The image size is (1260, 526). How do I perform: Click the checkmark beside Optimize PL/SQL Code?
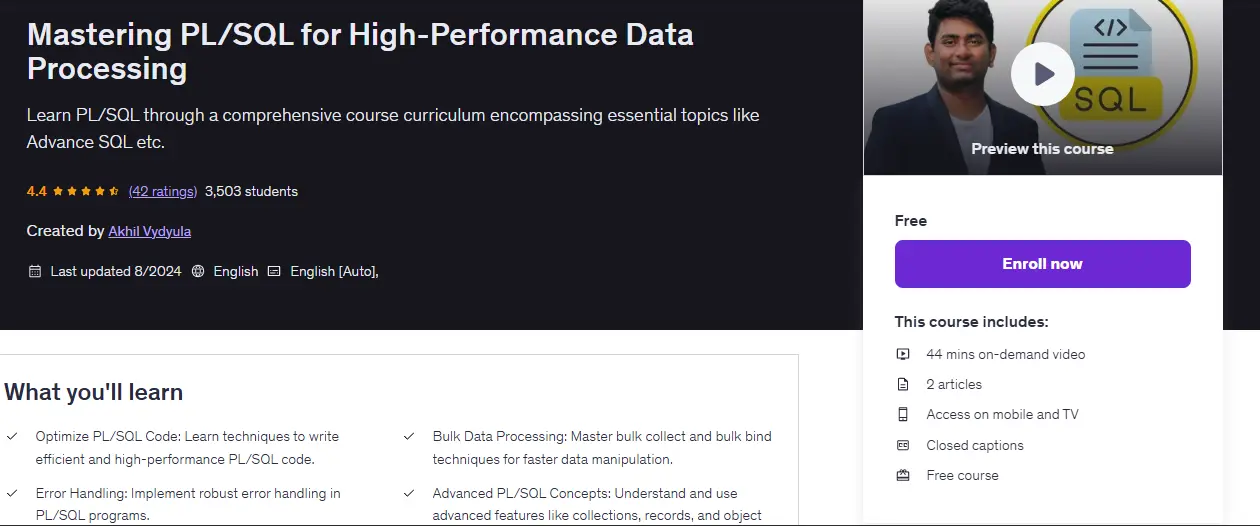(12, 437)
